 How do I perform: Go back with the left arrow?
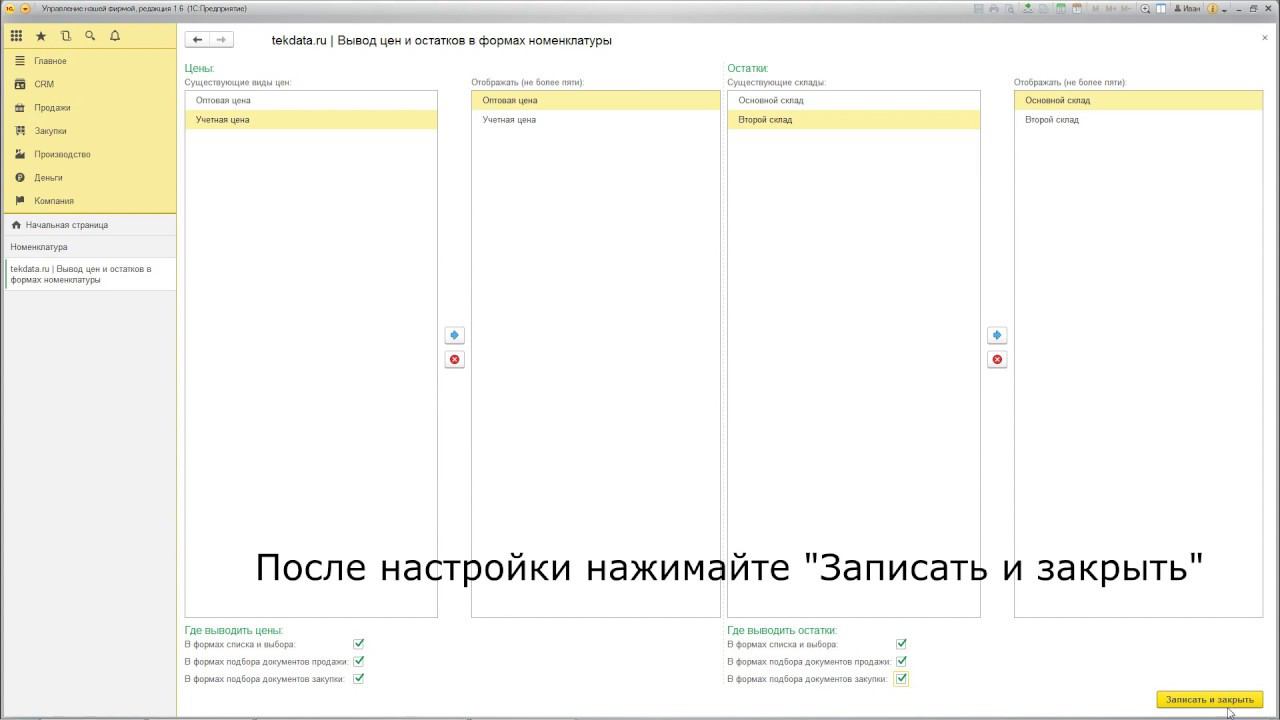198,40
